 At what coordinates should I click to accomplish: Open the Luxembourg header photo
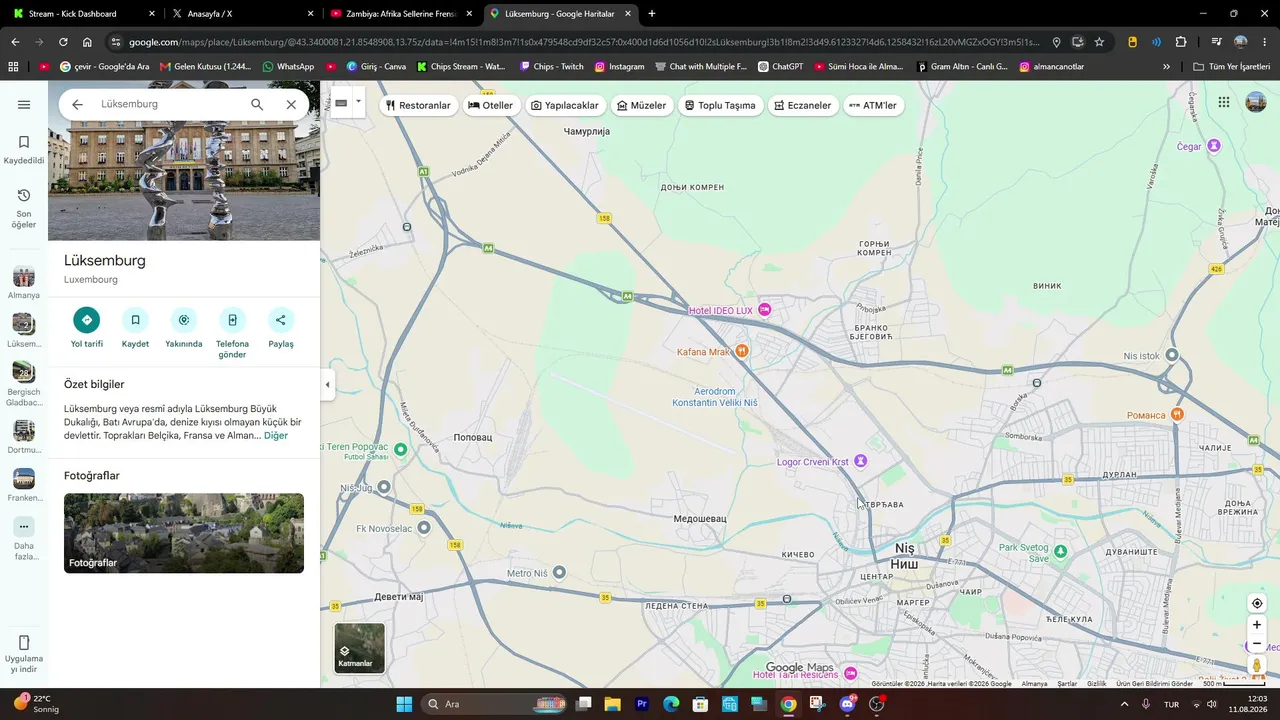[184, 160]
